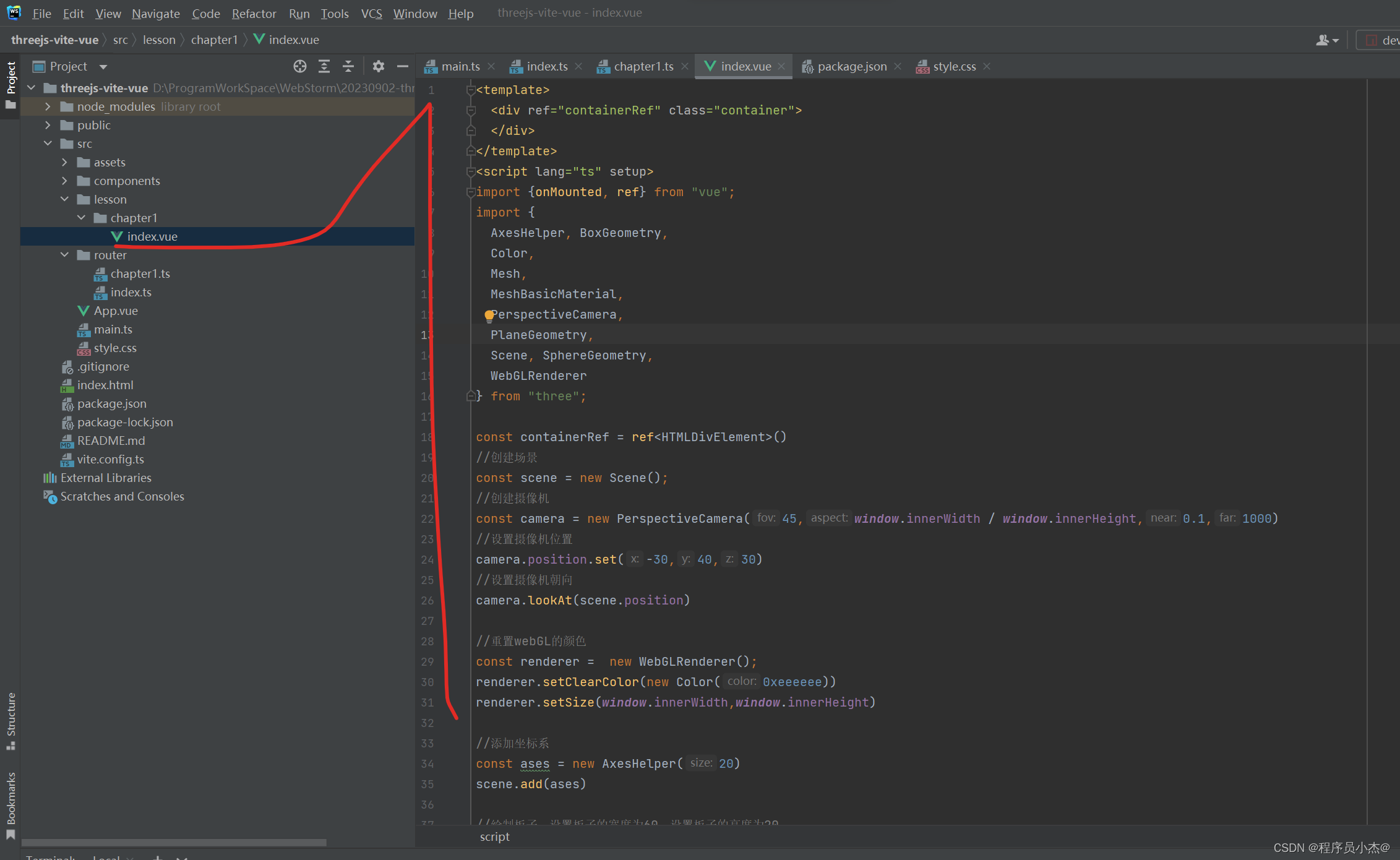Open App.vue in project tree

tap(116, 311)
